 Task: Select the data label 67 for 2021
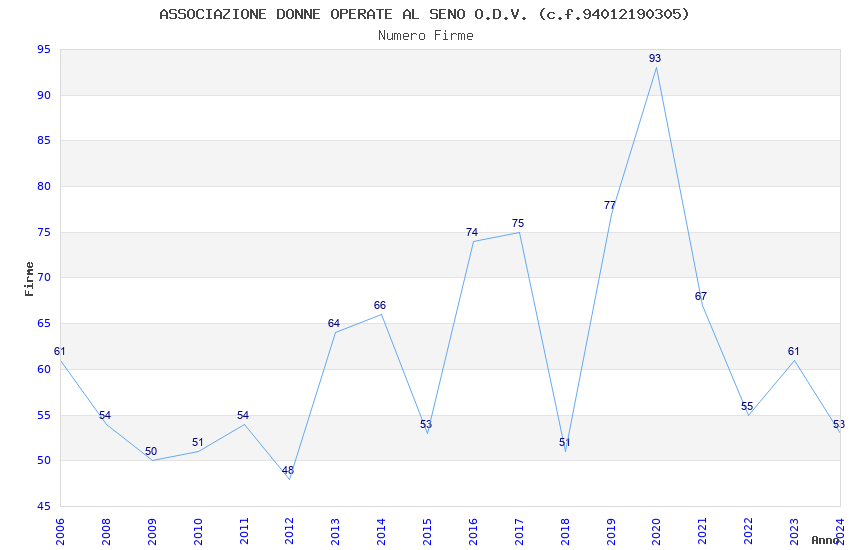tap(700, 296)
